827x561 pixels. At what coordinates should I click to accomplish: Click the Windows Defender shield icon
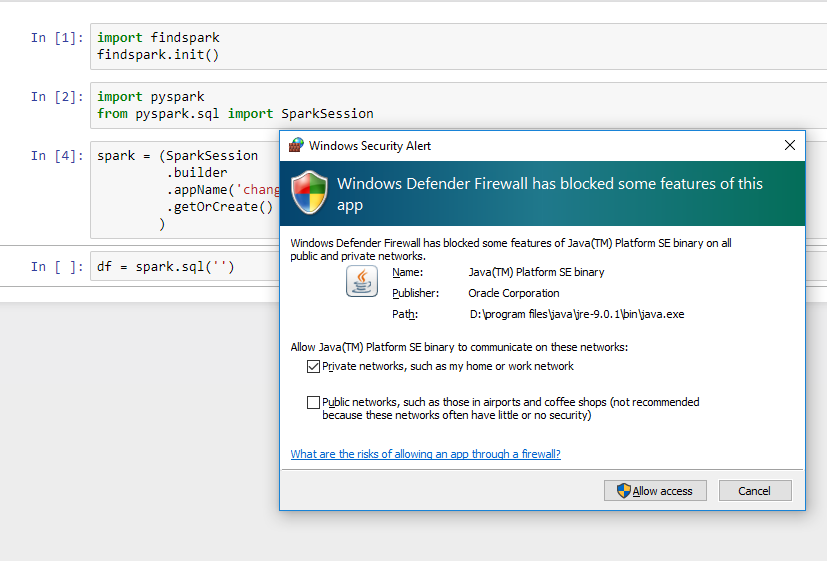click(x=310, y=192)
